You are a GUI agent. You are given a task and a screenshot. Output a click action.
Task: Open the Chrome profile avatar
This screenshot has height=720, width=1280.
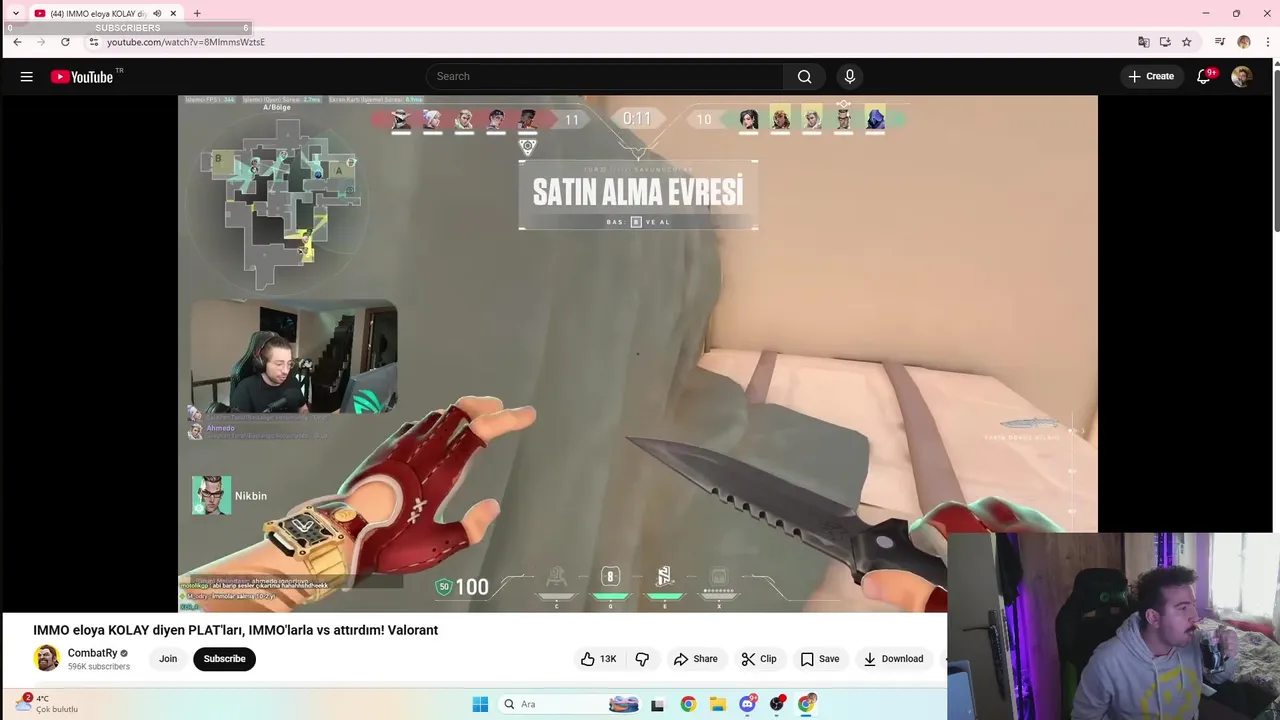click(x=1244, y=42)
